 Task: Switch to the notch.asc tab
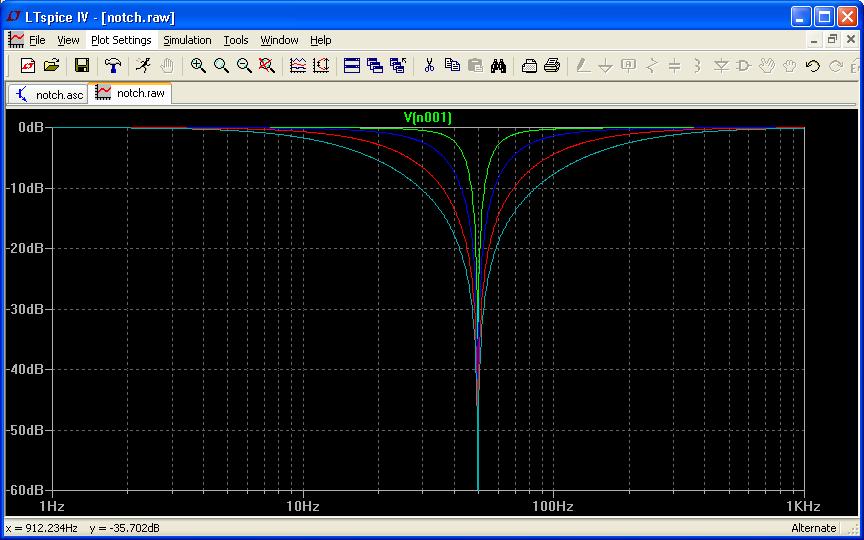[48, 94]
